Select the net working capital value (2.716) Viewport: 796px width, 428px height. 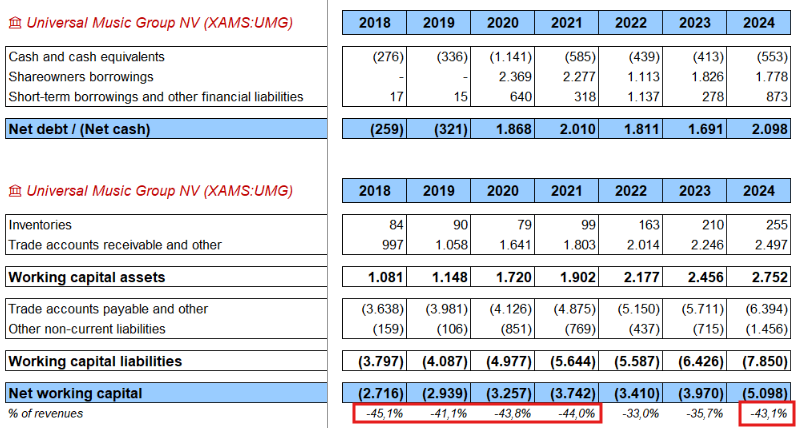click(381, 393)
